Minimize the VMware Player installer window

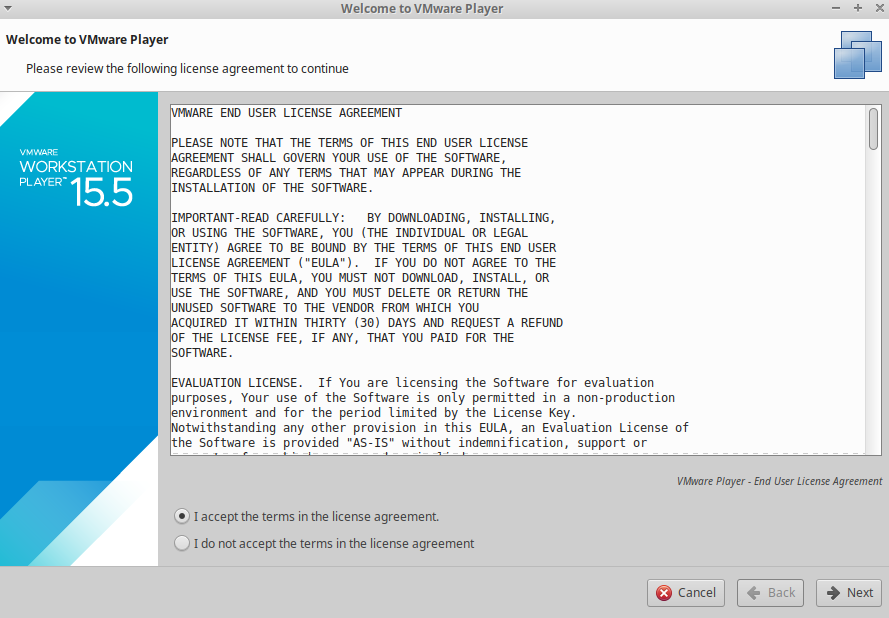click(x=836, y=9)
